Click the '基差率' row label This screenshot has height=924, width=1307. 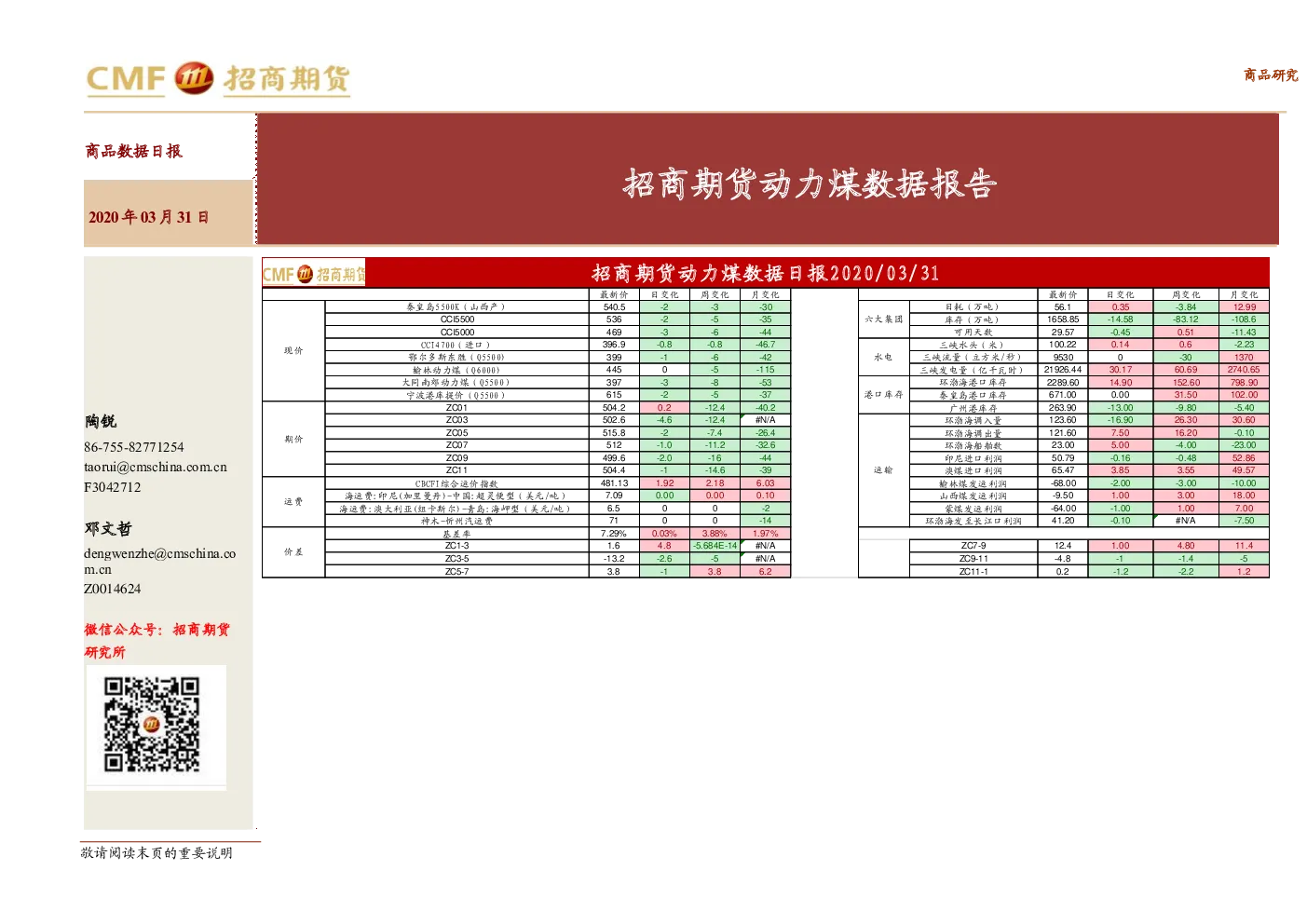[x=456, y=534]
